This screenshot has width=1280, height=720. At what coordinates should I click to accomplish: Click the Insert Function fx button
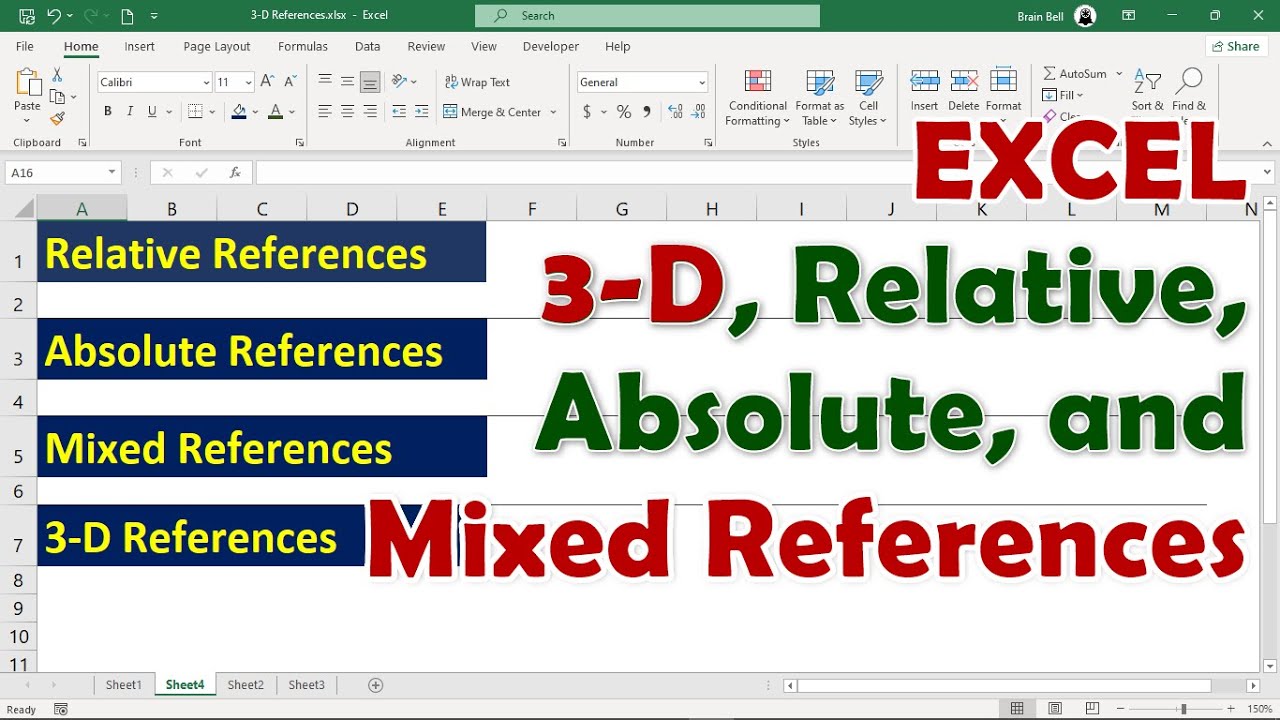[x=235, y=173]
